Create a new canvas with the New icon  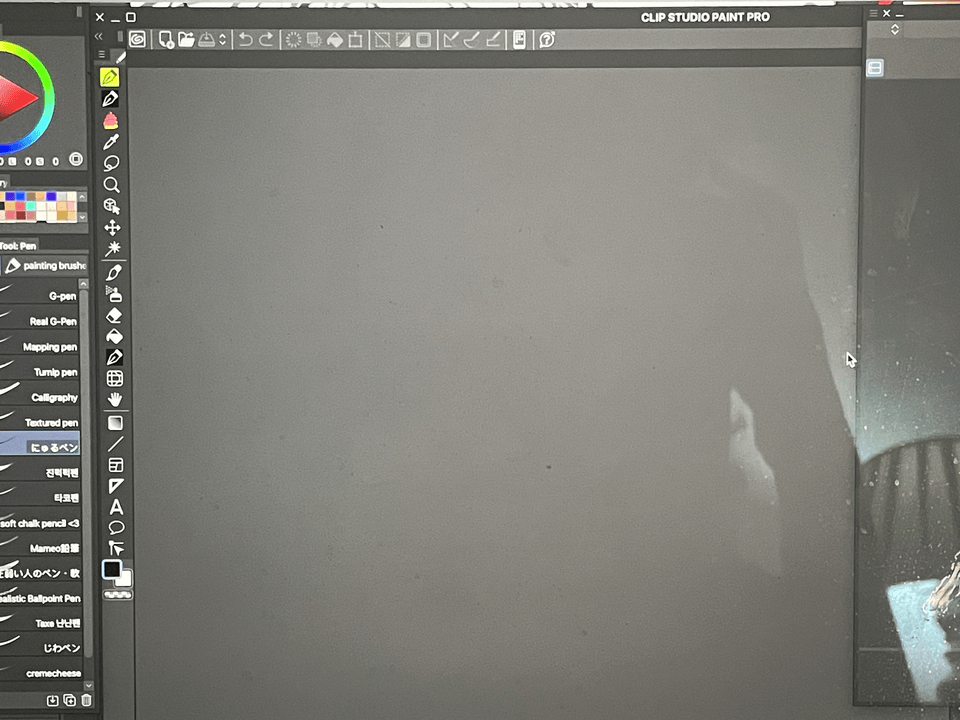click(x=166, y=40)
